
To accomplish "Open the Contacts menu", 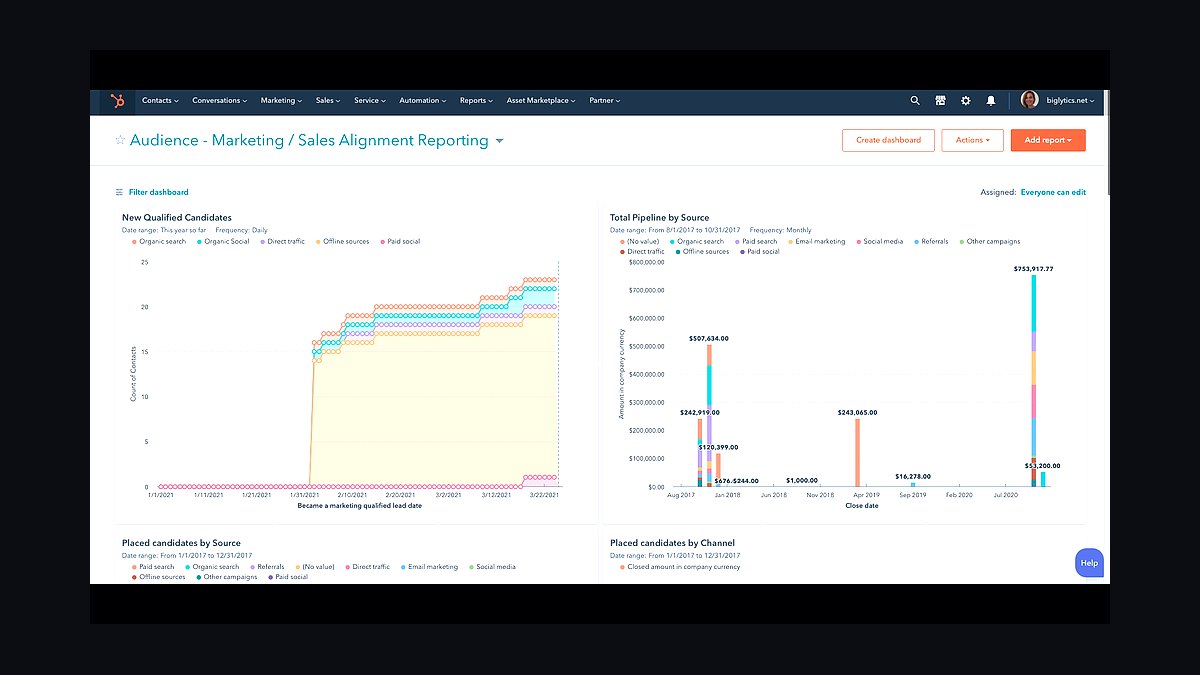I will click(x=160, y=101).
